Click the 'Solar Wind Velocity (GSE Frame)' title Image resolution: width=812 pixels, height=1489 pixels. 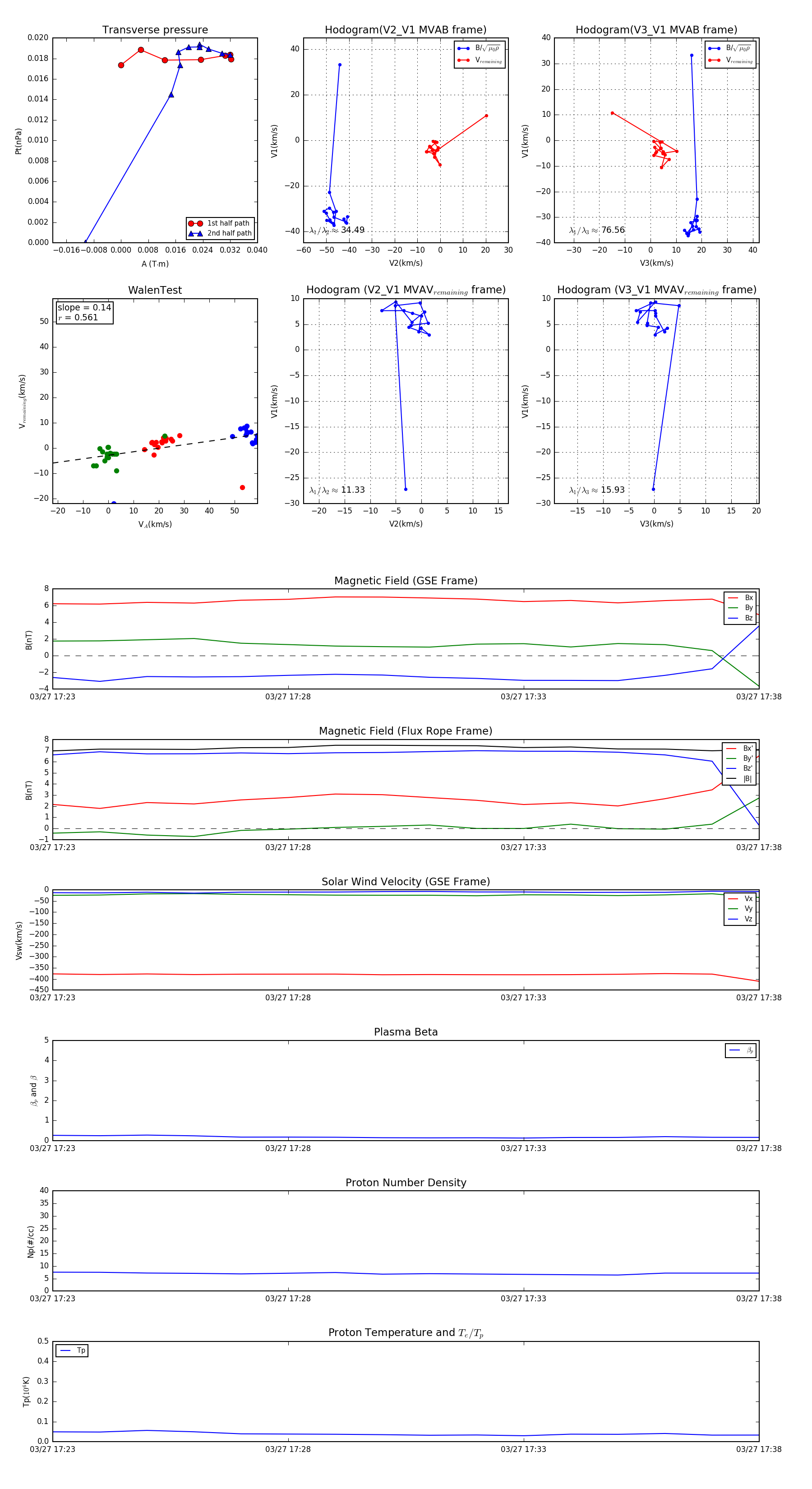(x=406, y=882)
